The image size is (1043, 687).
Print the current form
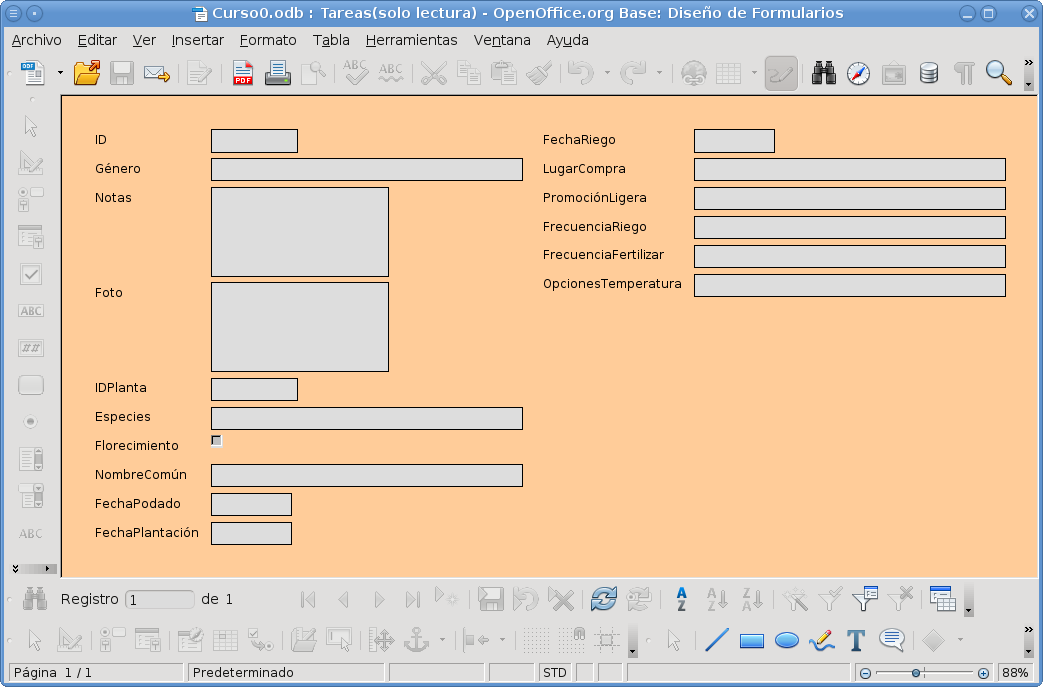tap(277, 72)
